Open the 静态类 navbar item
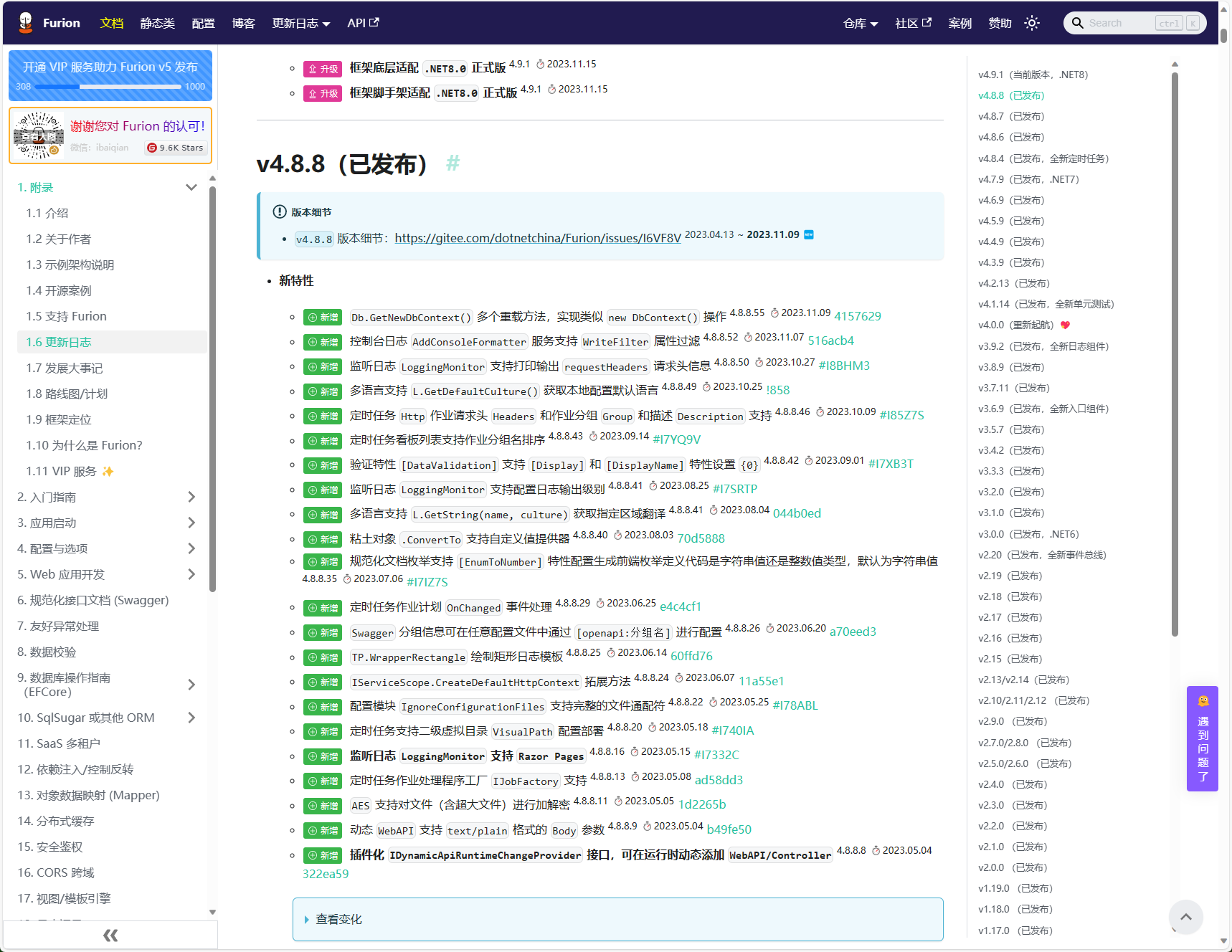Image resolution: width=1232 pixels, height=952 pixels. [158, 23]
